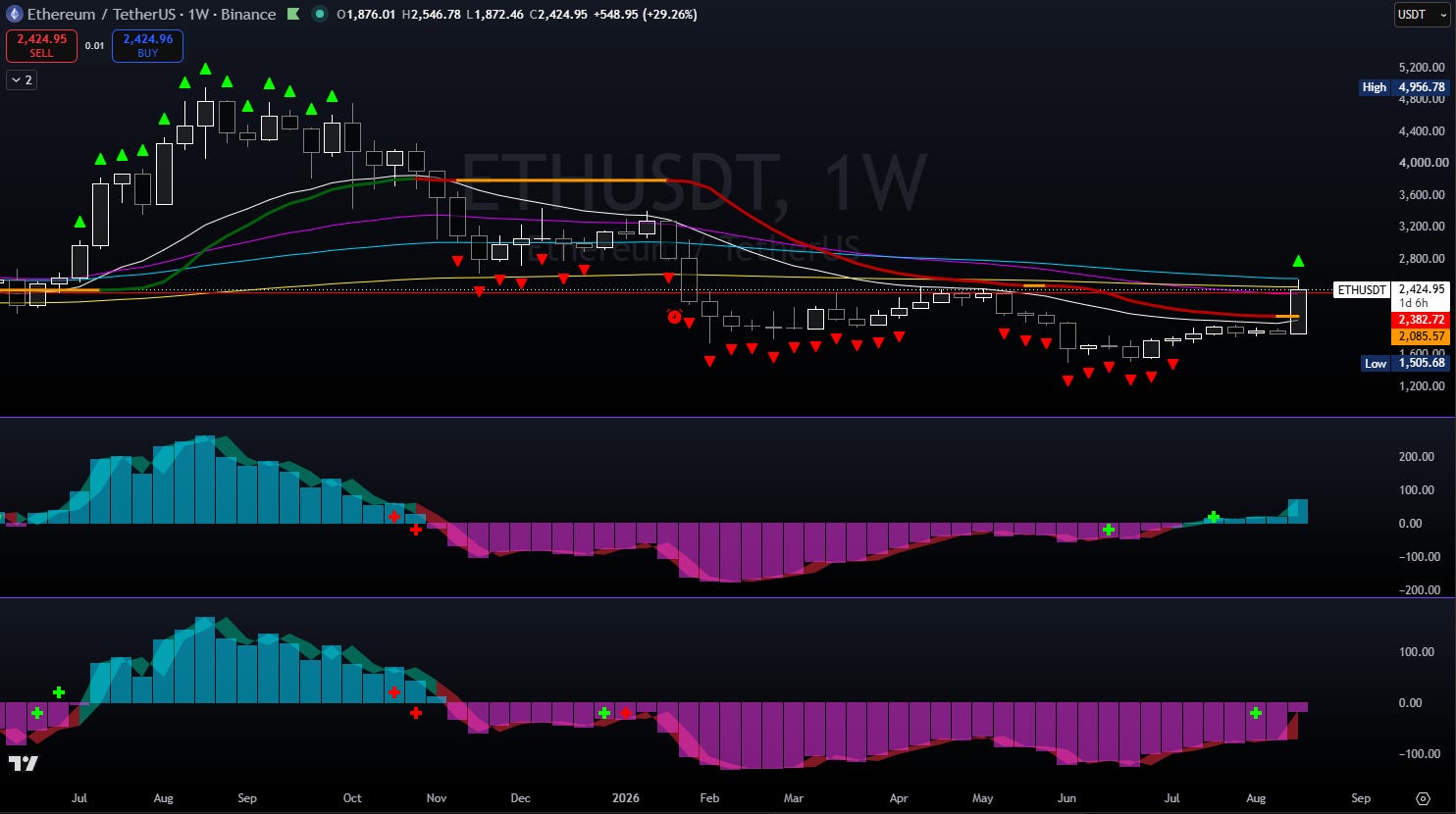
Task: Click the 1d 6h bar countdown
Action: coord(1414,303)
